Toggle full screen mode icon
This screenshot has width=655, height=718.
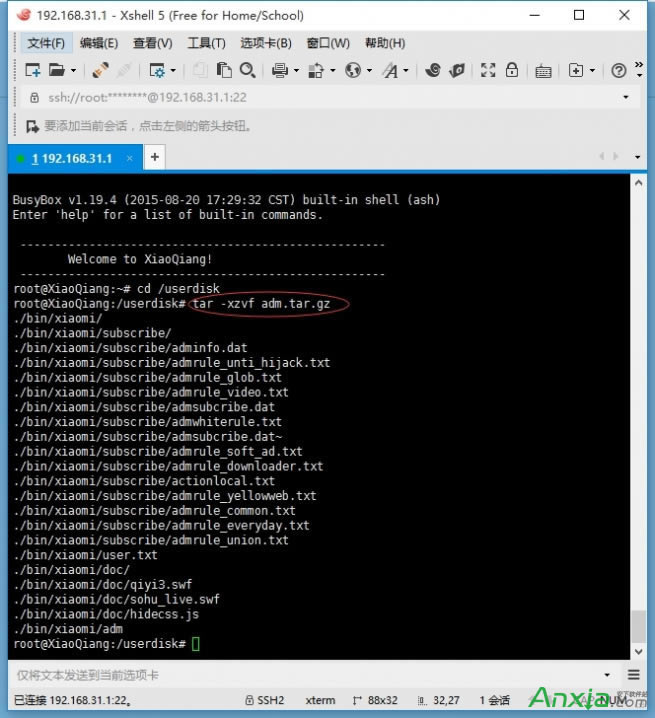(488, 70)
